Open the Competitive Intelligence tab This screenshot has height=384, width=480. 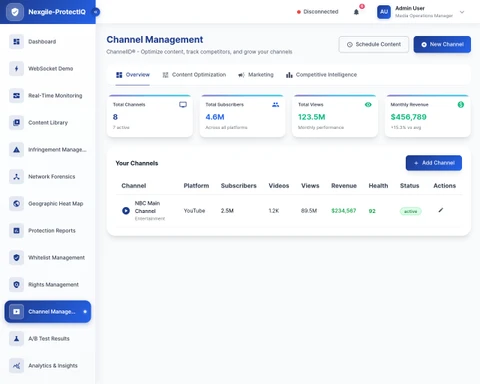coord(321,75)
